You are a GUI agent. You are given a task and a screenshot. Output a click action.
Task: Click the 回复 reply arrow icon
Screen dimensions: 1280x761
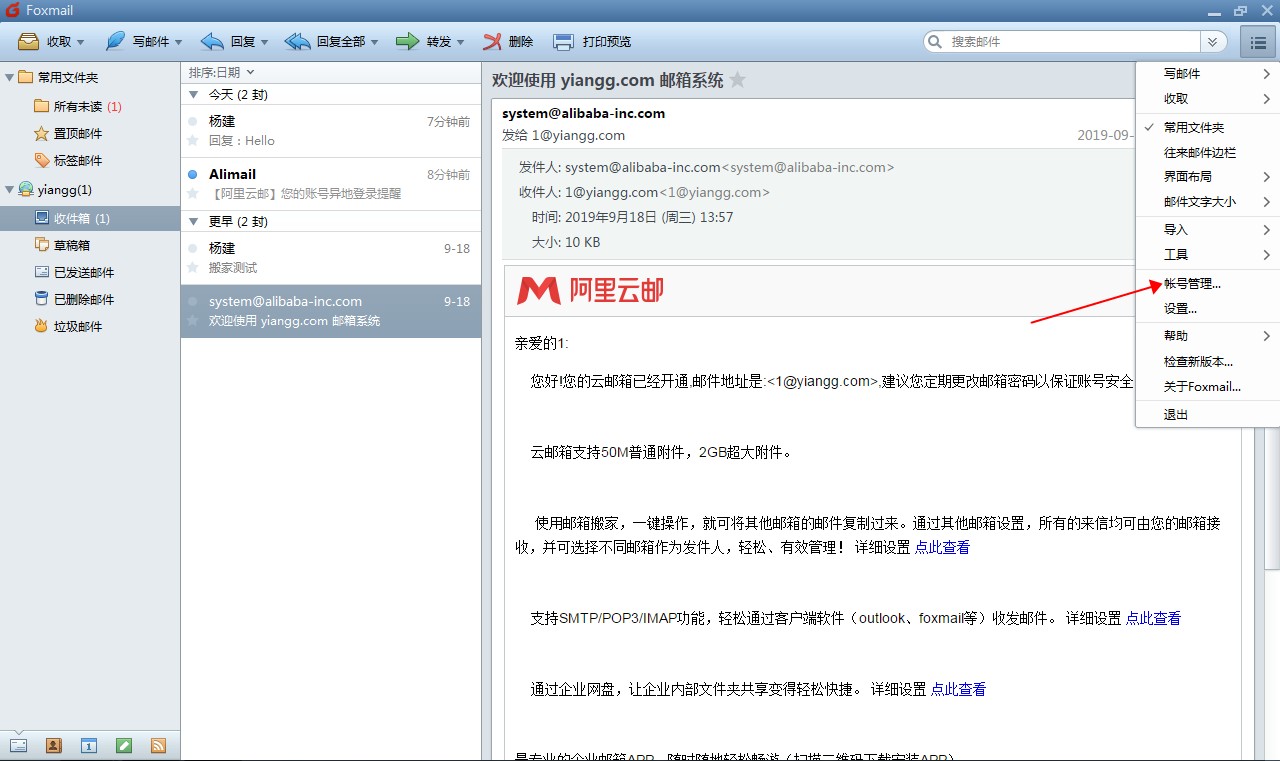pyautogui.click(x=212, y=41)
